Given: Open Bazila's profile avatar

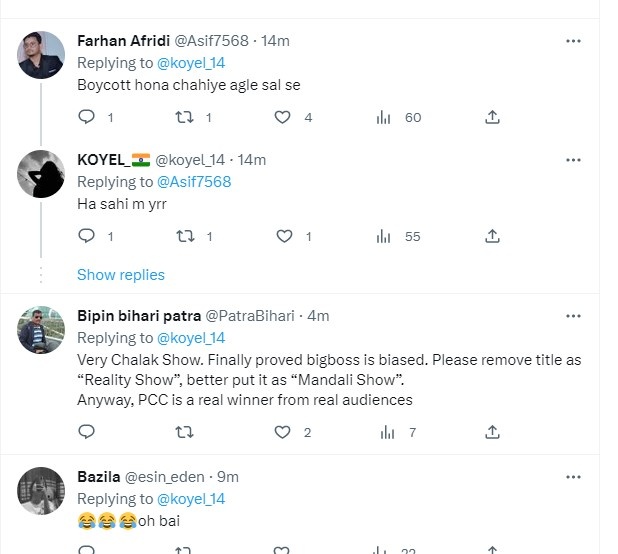Looking at the screenshot, I should tap(42, 489).
